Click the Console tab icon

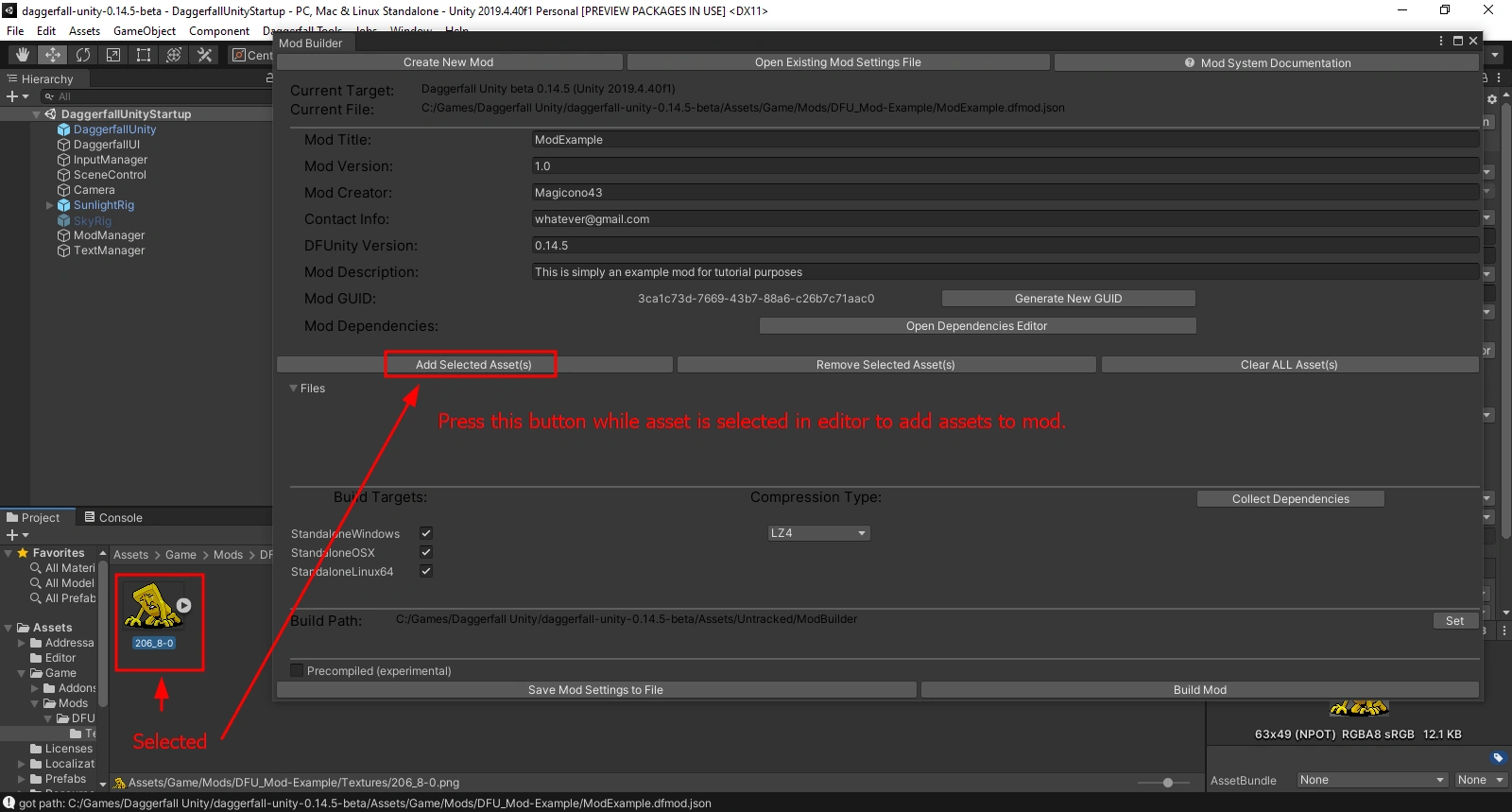coord(90,517)
